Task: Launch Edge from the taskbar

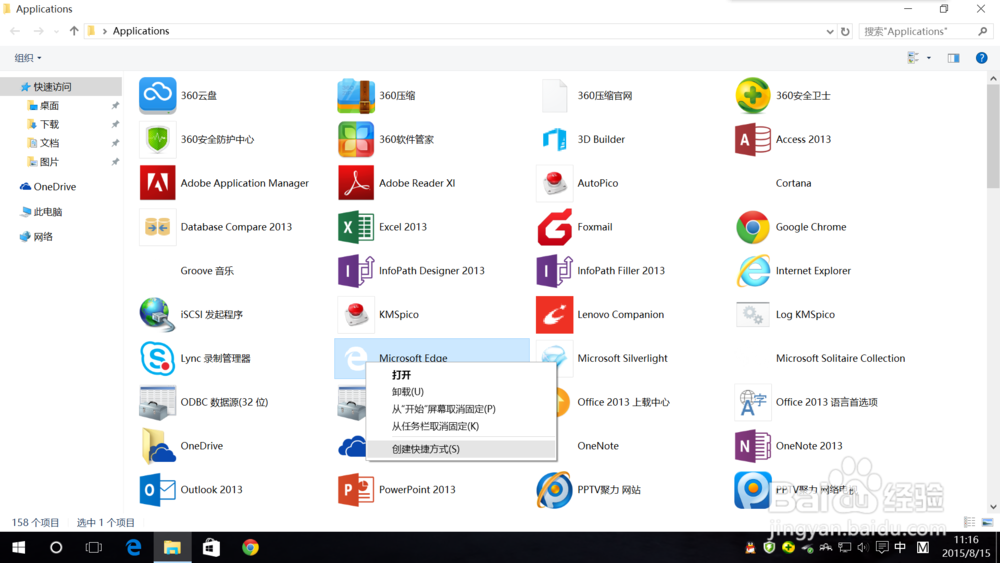Action: coord(133,548)
